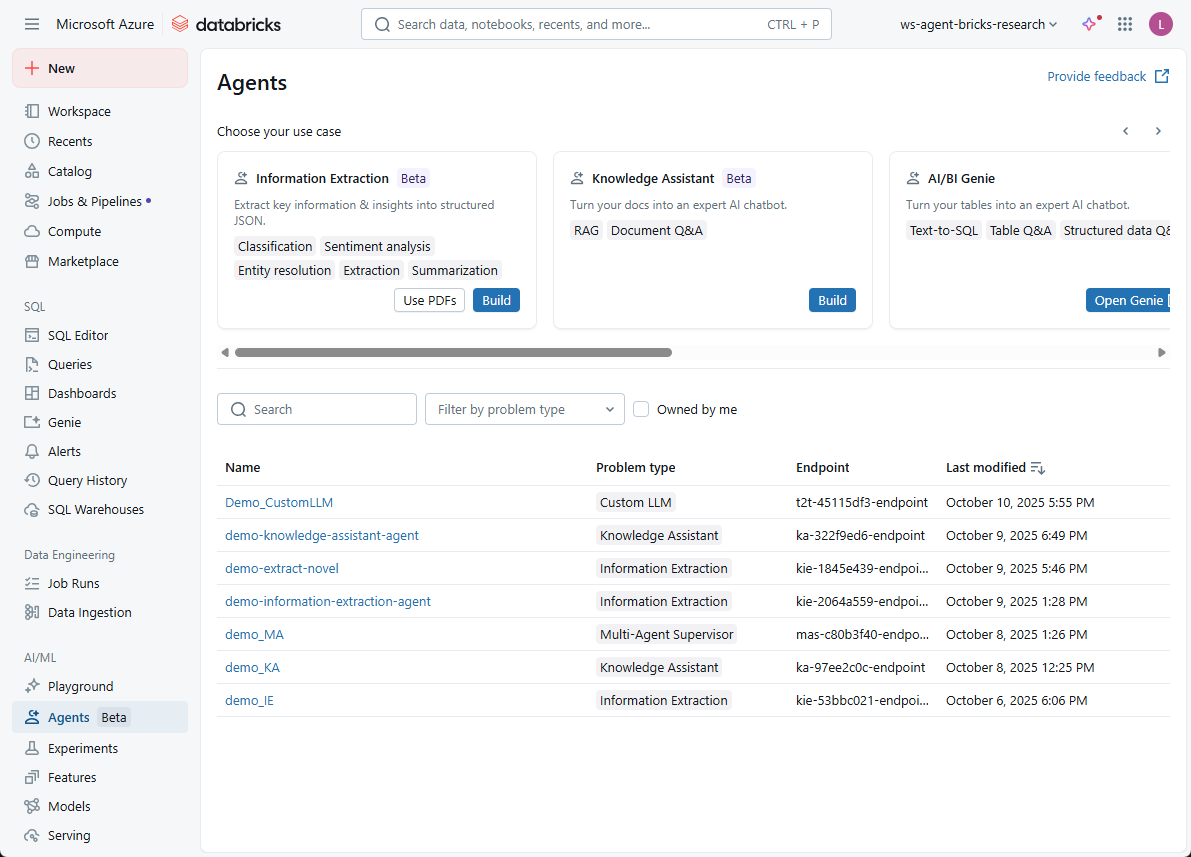Open the Databricks Assistant sparkle icon

[x=1090, y=24]
